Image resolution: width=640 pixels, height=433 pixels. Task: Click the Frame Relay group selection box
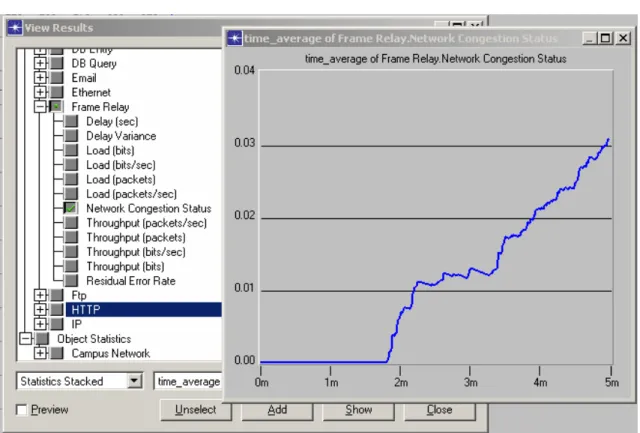click(x=56, y=107)
